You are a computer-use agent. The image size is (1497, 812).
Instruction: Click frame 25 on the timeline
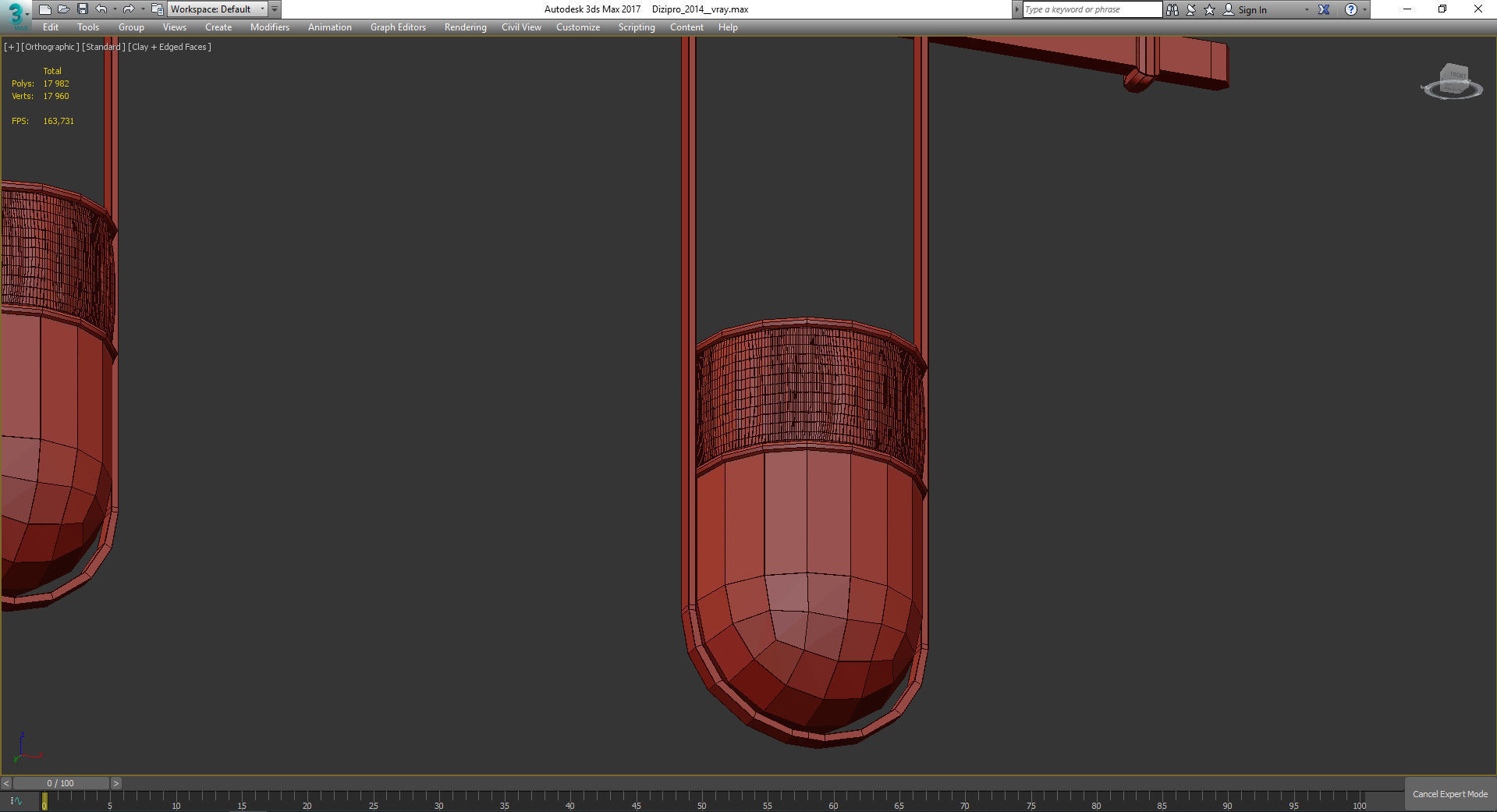coord(373,805)
